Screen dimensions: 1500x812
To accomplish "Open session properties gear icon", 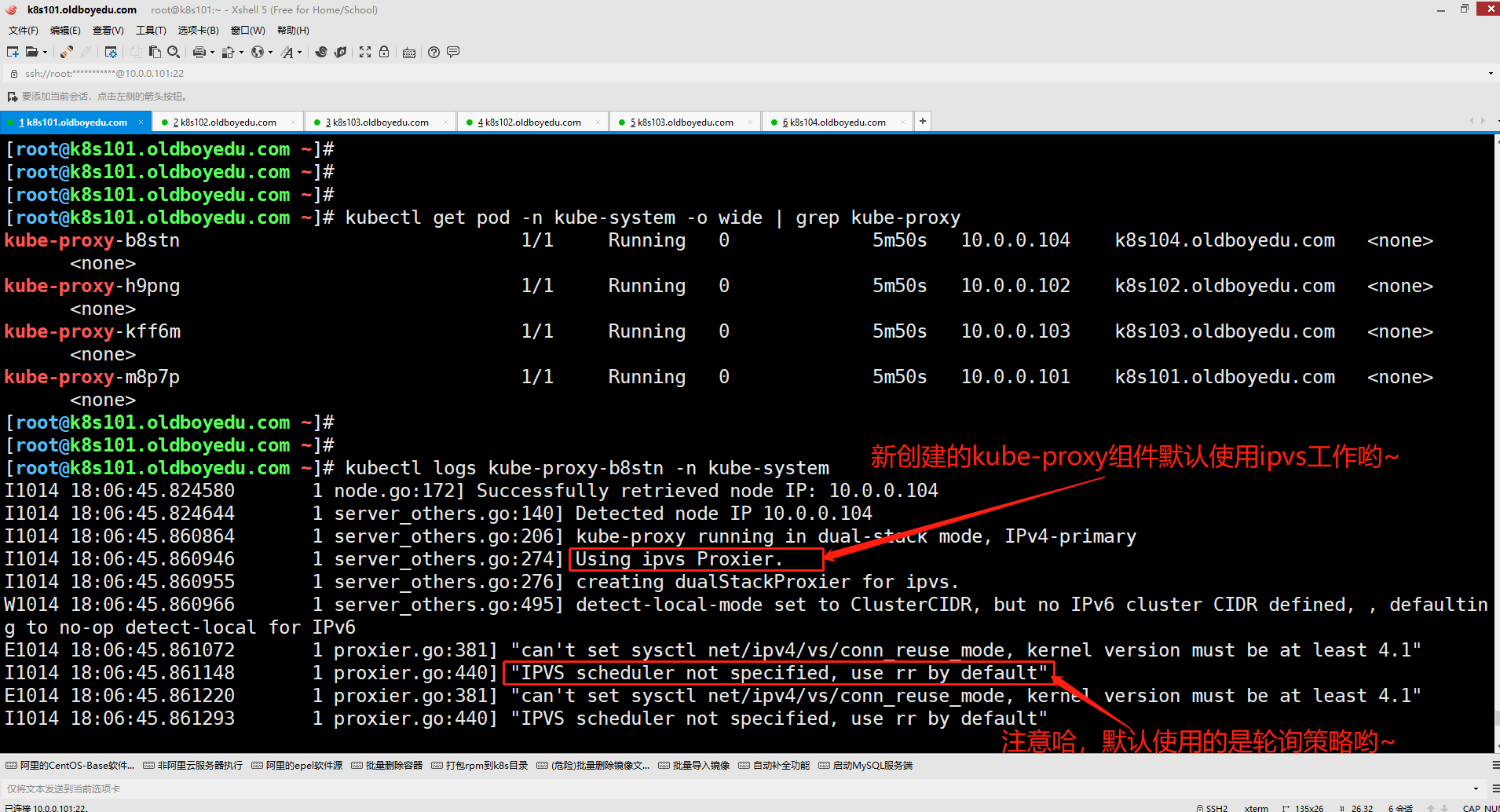I will click(x=111, y=52).
